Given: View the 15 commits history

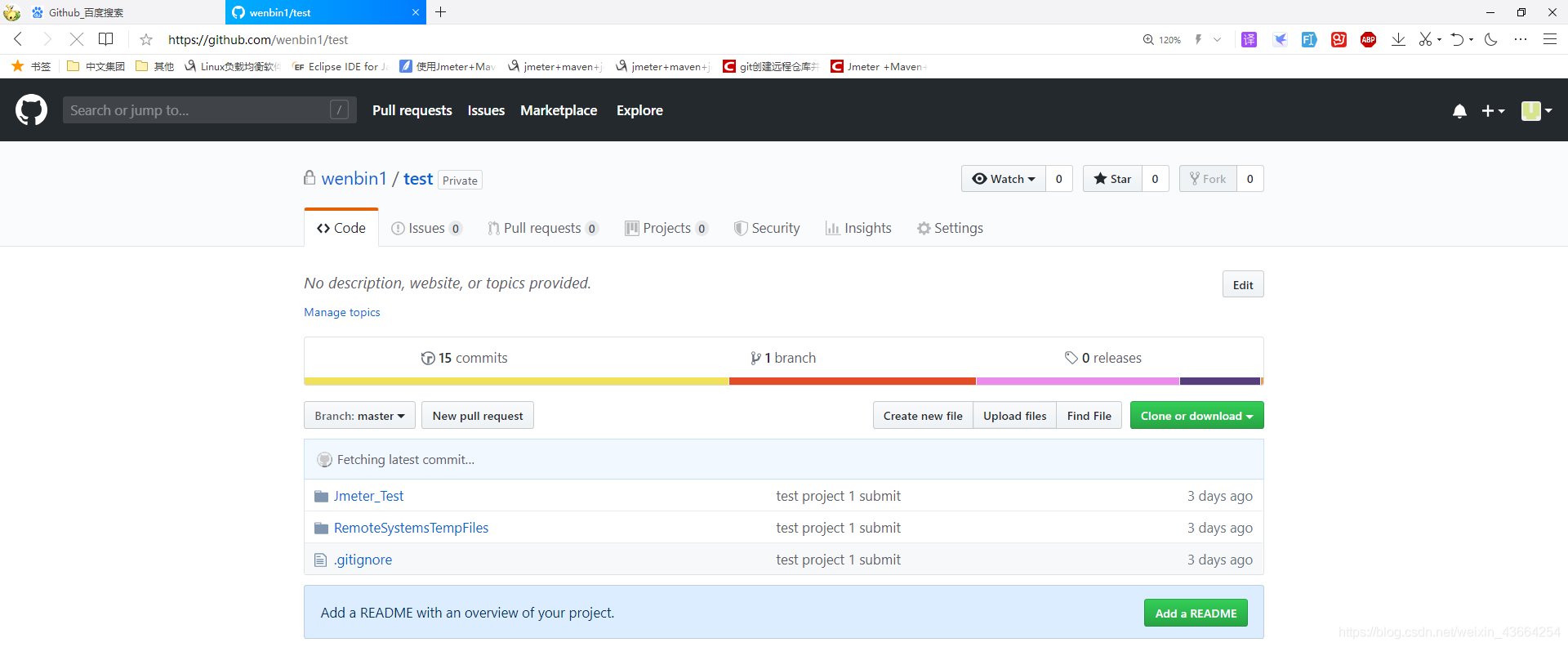Looking at the screenshot, I should [x=464, y=358].
